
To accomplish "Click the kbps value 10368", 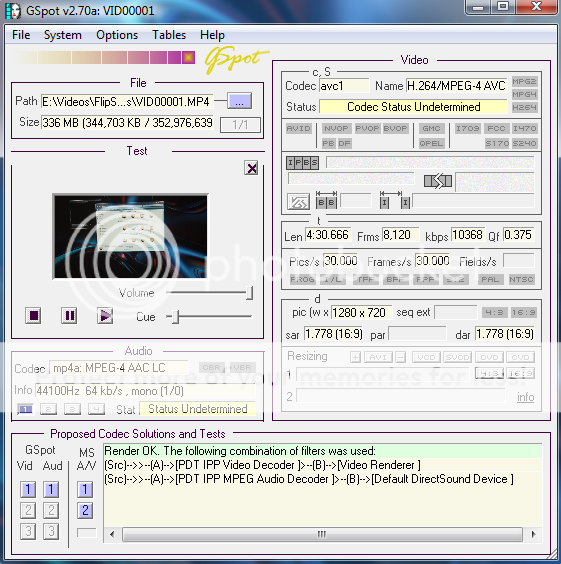I will click(467, 235).
